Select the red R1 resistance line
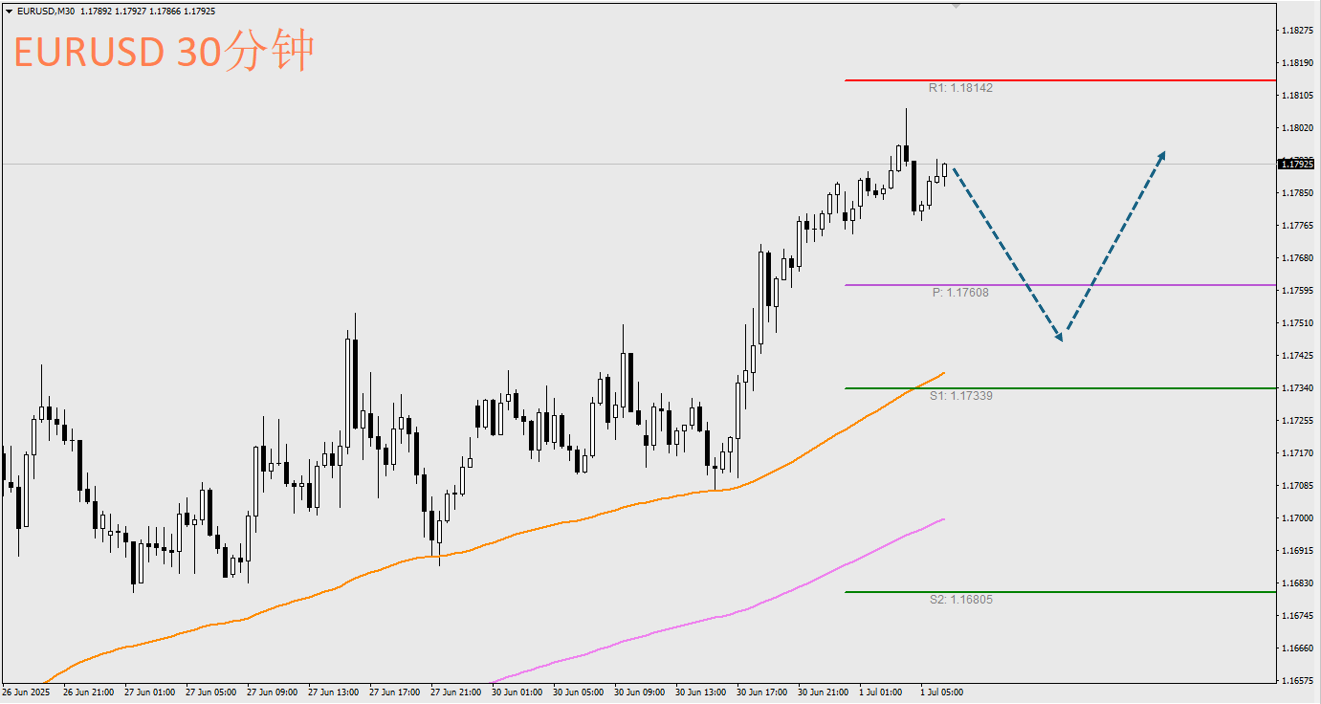The height and width of the screenshot is (704, 1321). (1100, 80)
